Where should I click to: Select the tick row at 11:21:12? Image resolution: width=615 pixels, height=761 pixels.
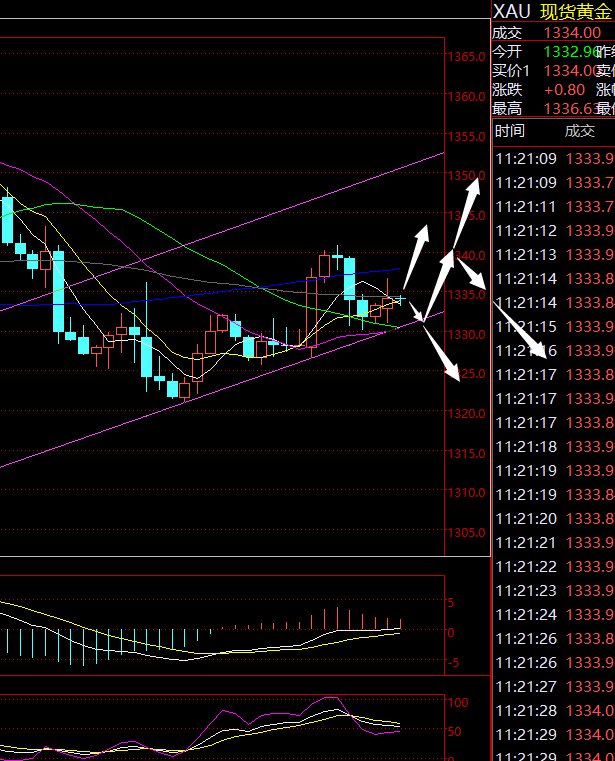554,231
